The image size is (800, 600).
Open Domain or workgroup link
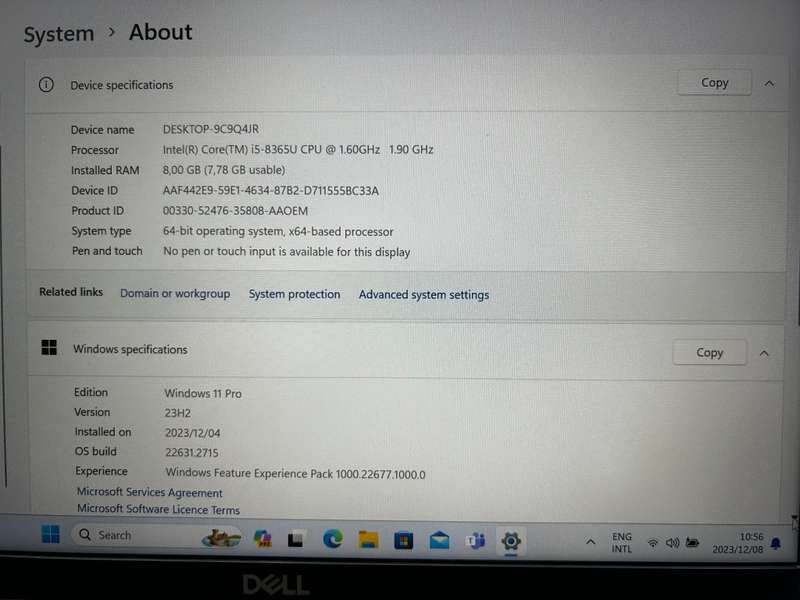[175, 294]
